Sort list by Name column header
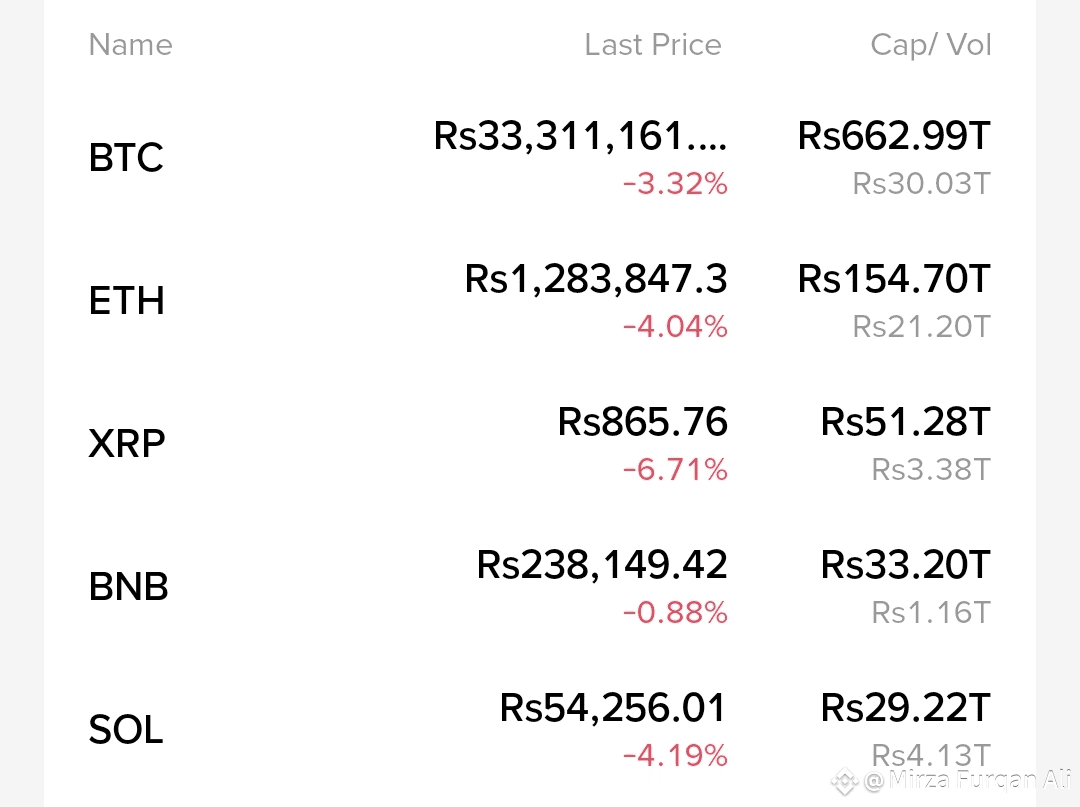1080x807 pixels. [130, 45]
